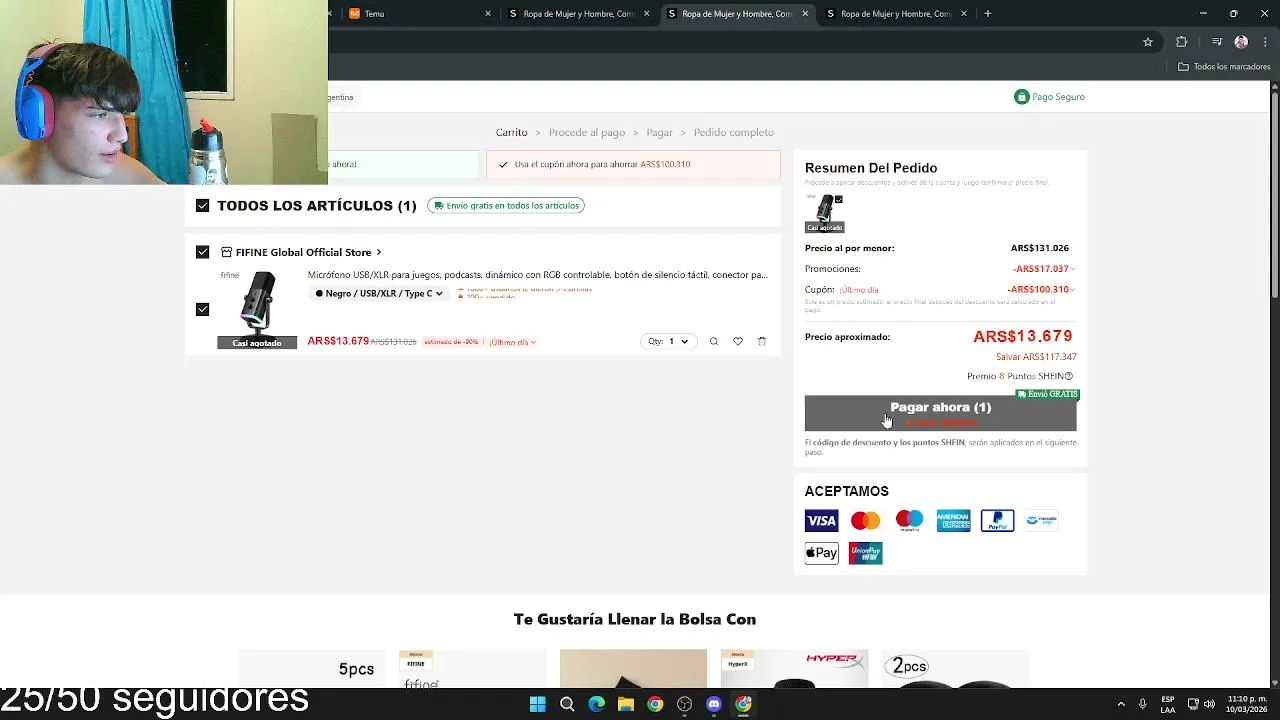Open the Chrome profile avatar
The height and width of the screenshot is (720, 1280).
pos(1241,42)
